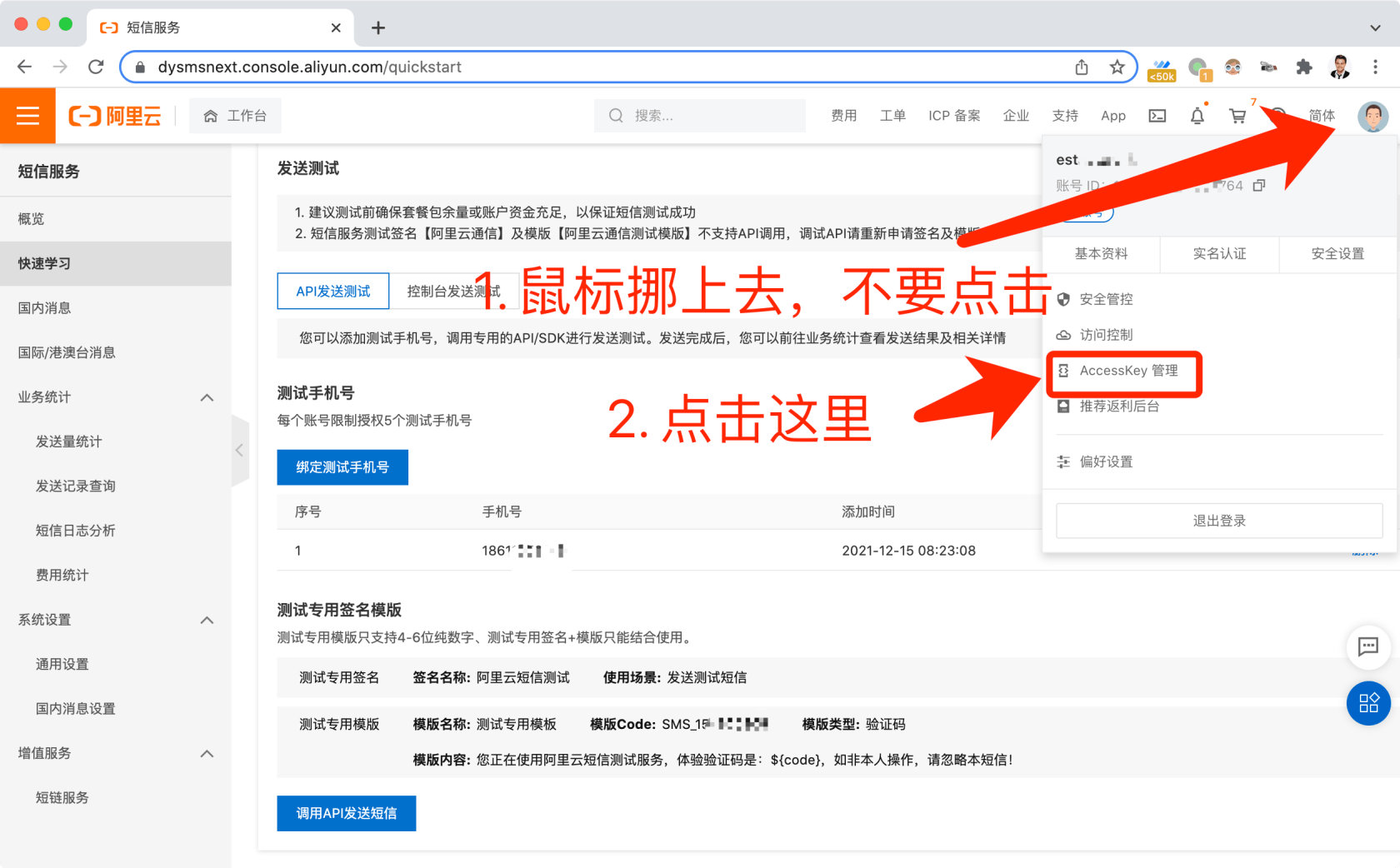Reload the page in browser
1400x868 pixels.
[96, 67]
